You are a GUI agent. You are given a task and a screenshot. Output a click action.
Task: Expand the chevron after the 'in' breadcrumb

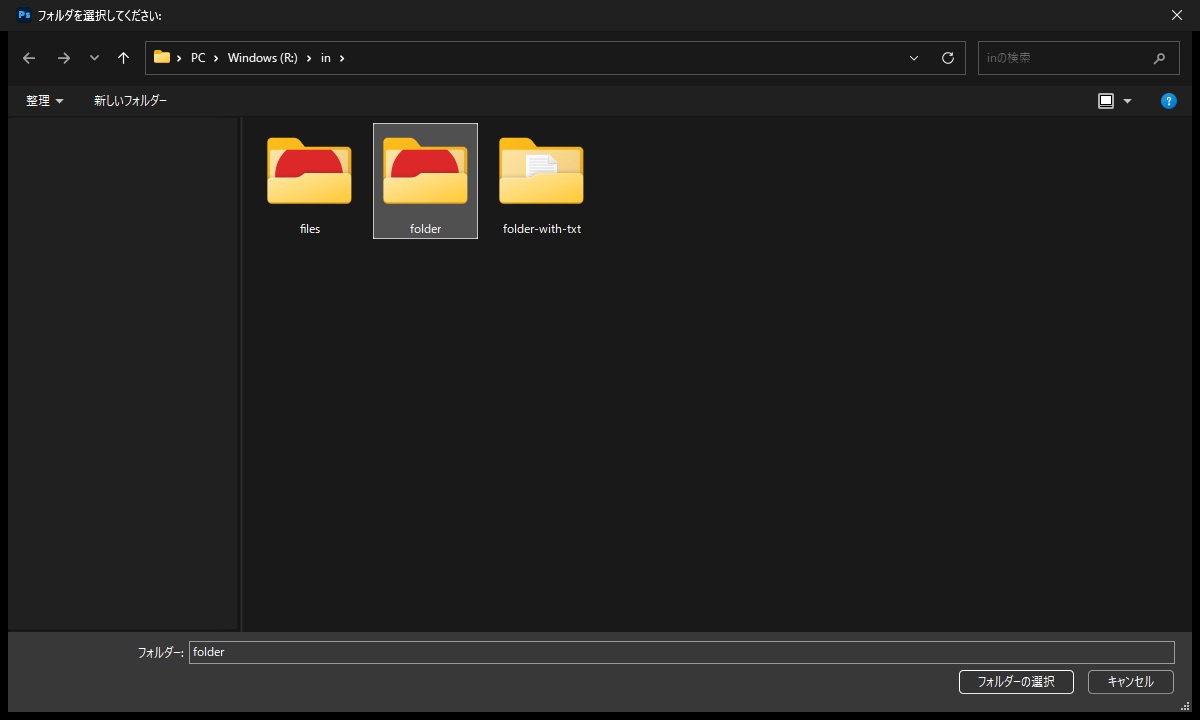coord(342,58)
